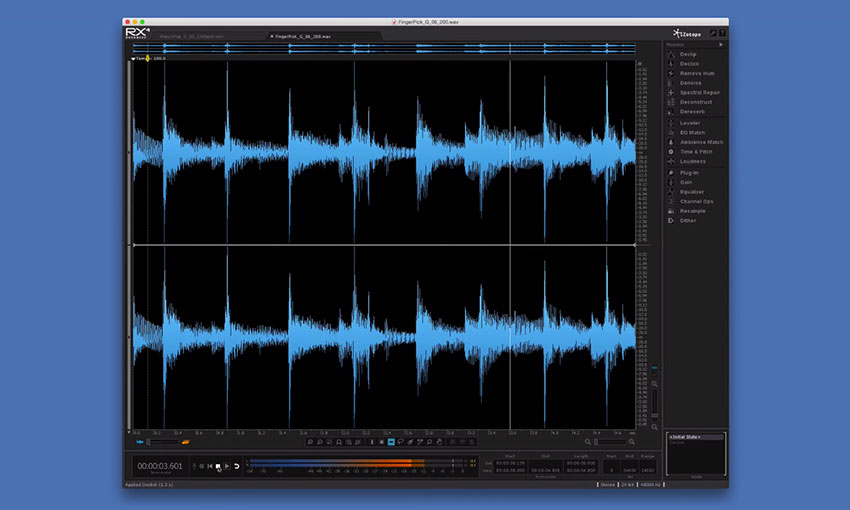Adjust the waveform/spectrogram opacity slider

163,442
